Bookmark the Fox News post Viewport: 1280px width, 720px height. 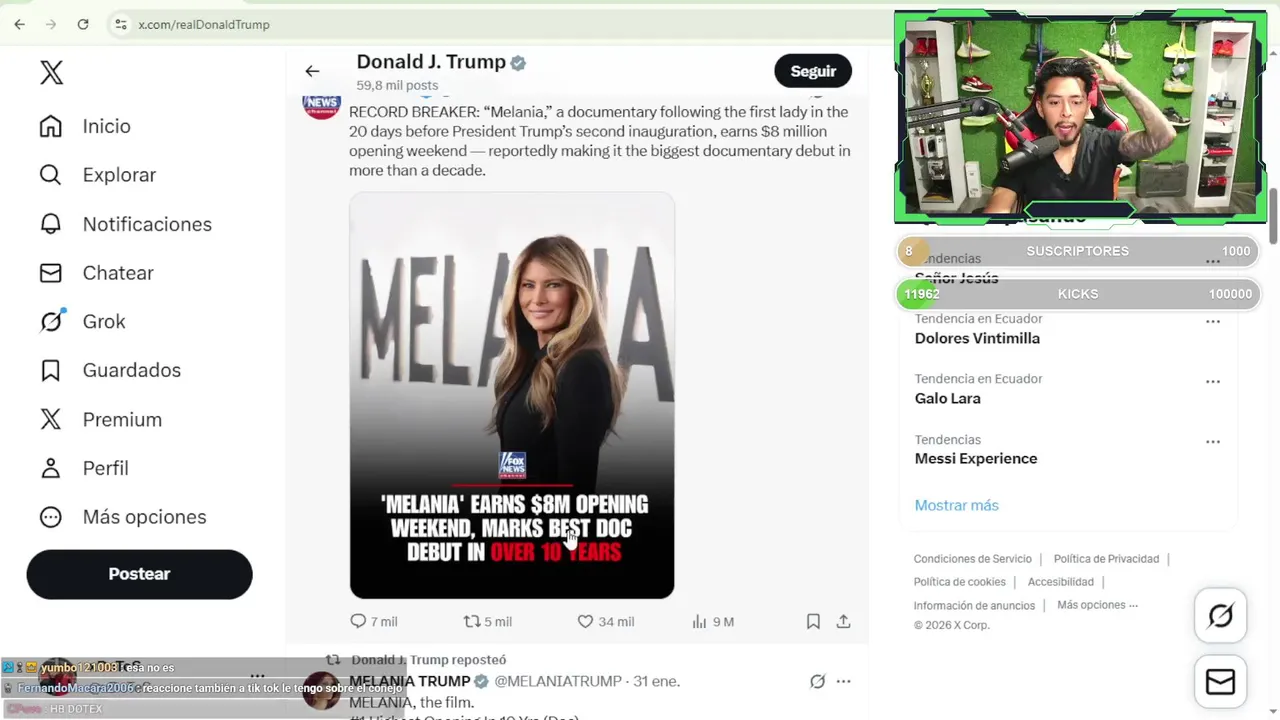point(813,621)
